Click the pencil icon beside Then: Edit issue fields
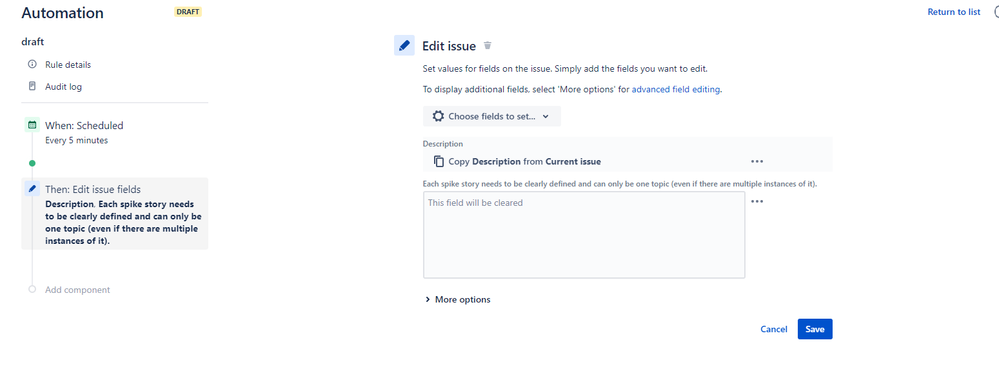The image size is (999, 382). click(32, 189)
